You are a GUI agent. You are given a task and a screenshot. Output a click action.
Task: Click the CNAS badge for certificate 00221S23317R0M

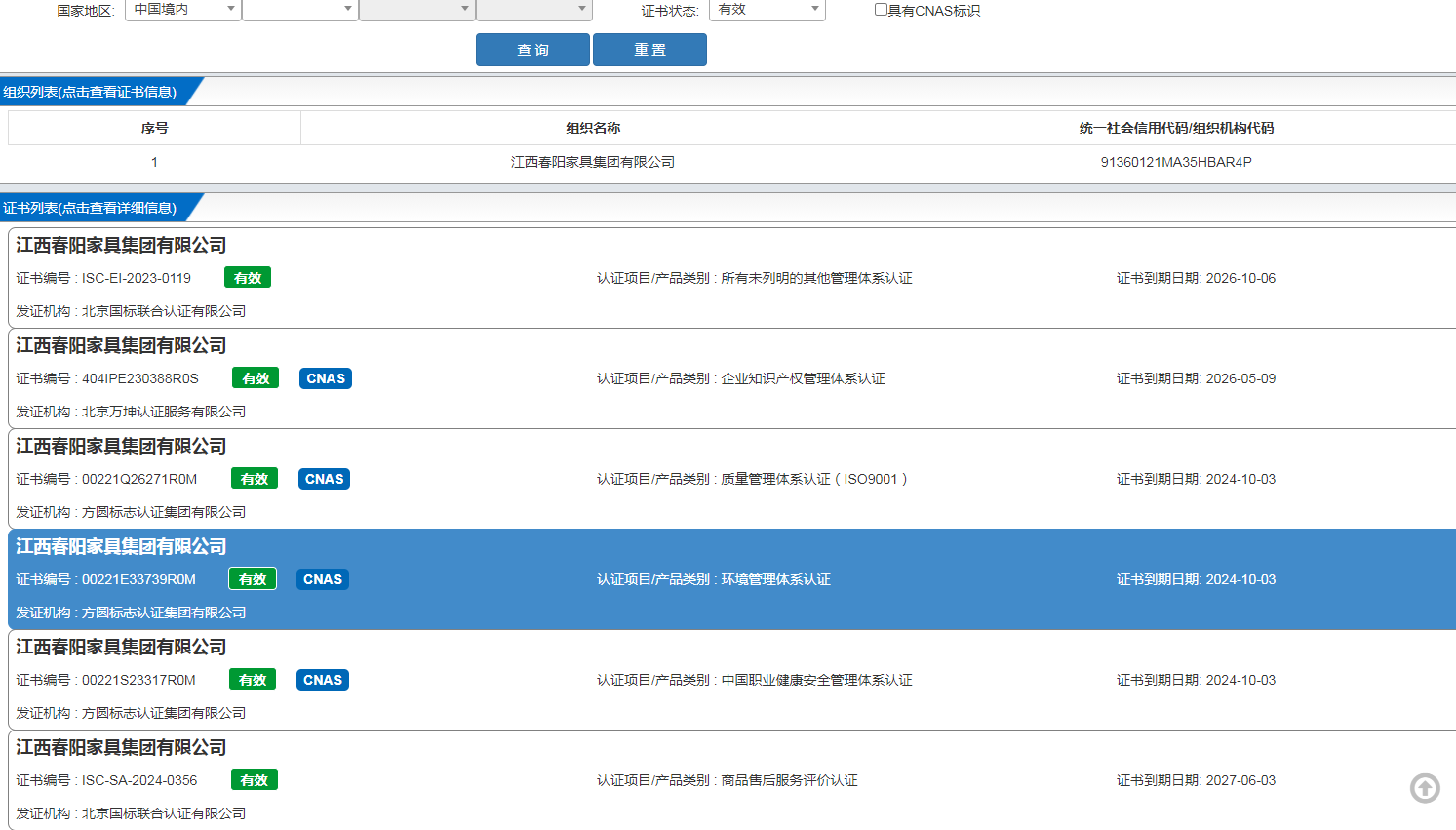323,680
